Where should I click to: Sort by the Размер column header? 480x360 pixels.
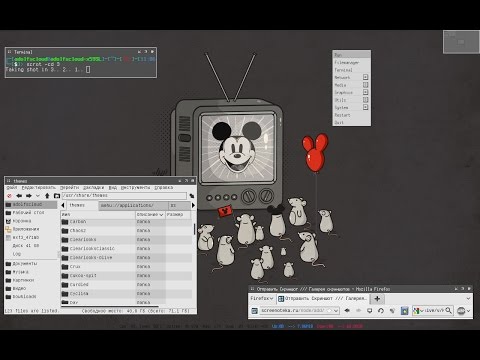[x=178, y=215]
